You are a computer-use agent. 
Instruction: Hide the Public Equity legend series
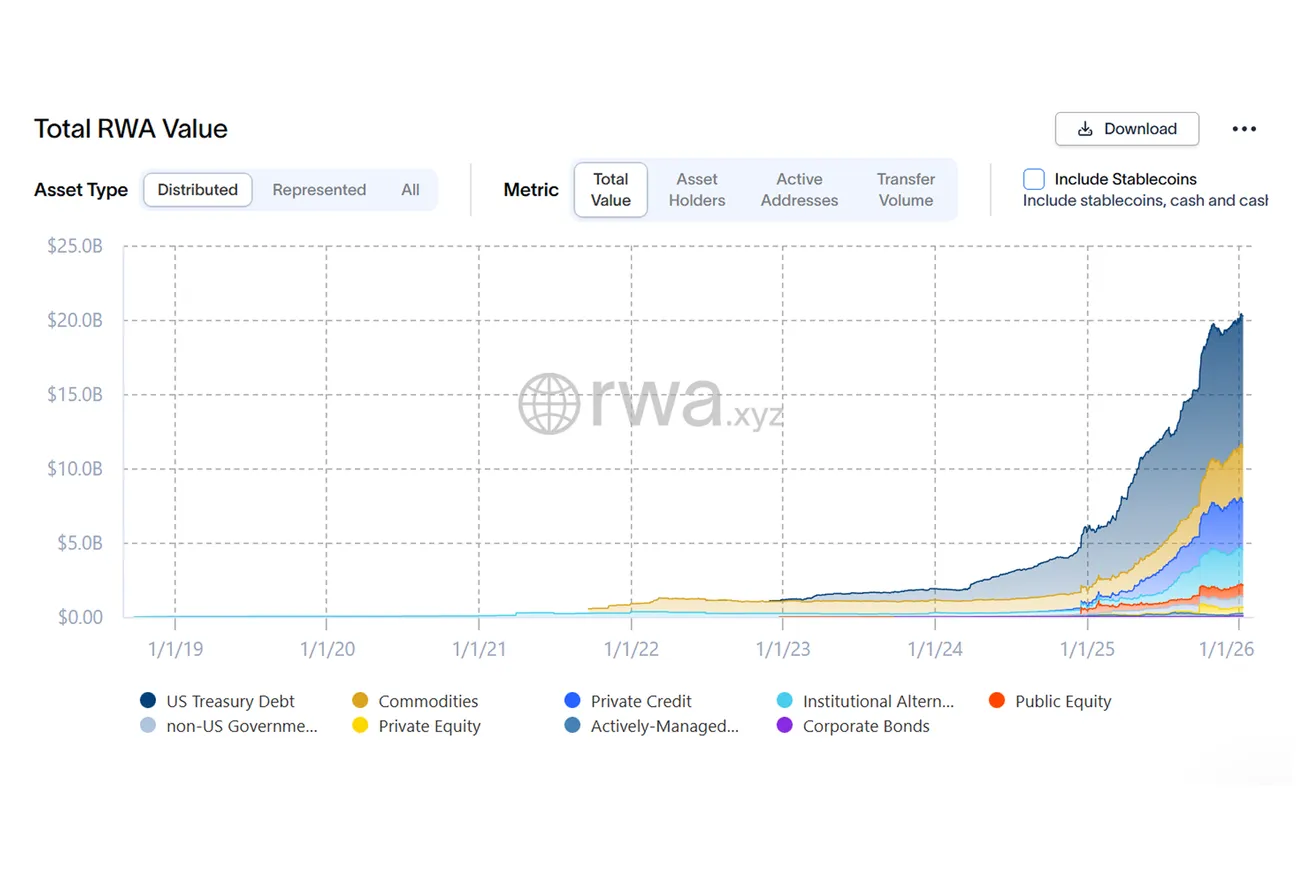coord(997,701)
